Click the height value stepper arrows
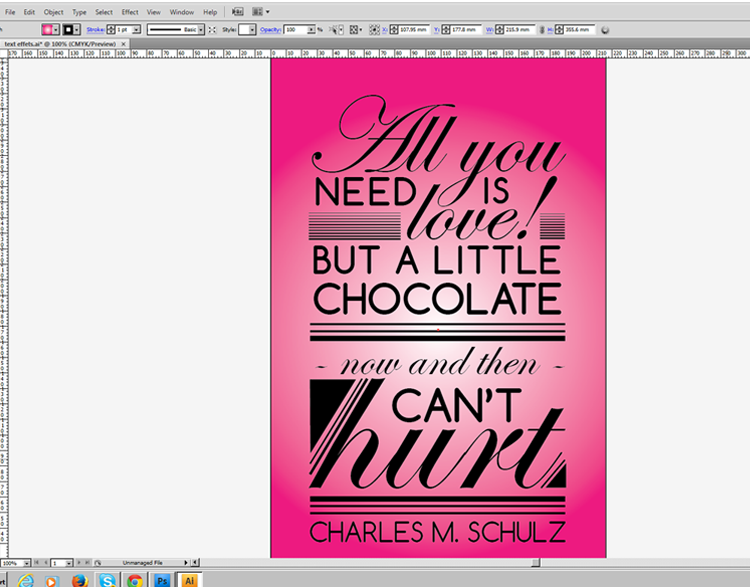Screen dimensions: 750x587 [559, 30]
